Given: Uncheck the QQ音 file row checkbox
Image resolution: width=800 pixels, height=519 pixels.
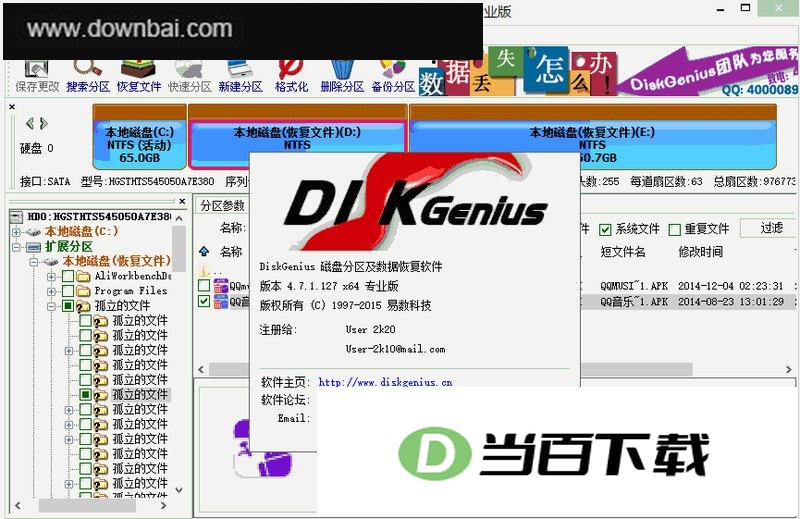Looking at the screenshot, I should point(204,301).
